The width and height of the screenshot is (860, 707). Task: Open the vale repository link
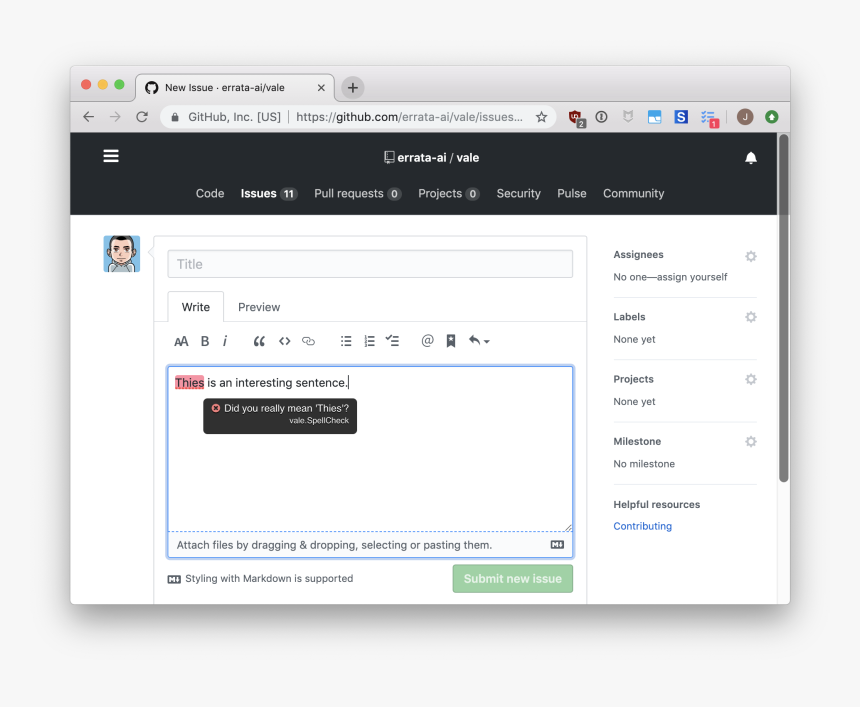tap(468, 158)
